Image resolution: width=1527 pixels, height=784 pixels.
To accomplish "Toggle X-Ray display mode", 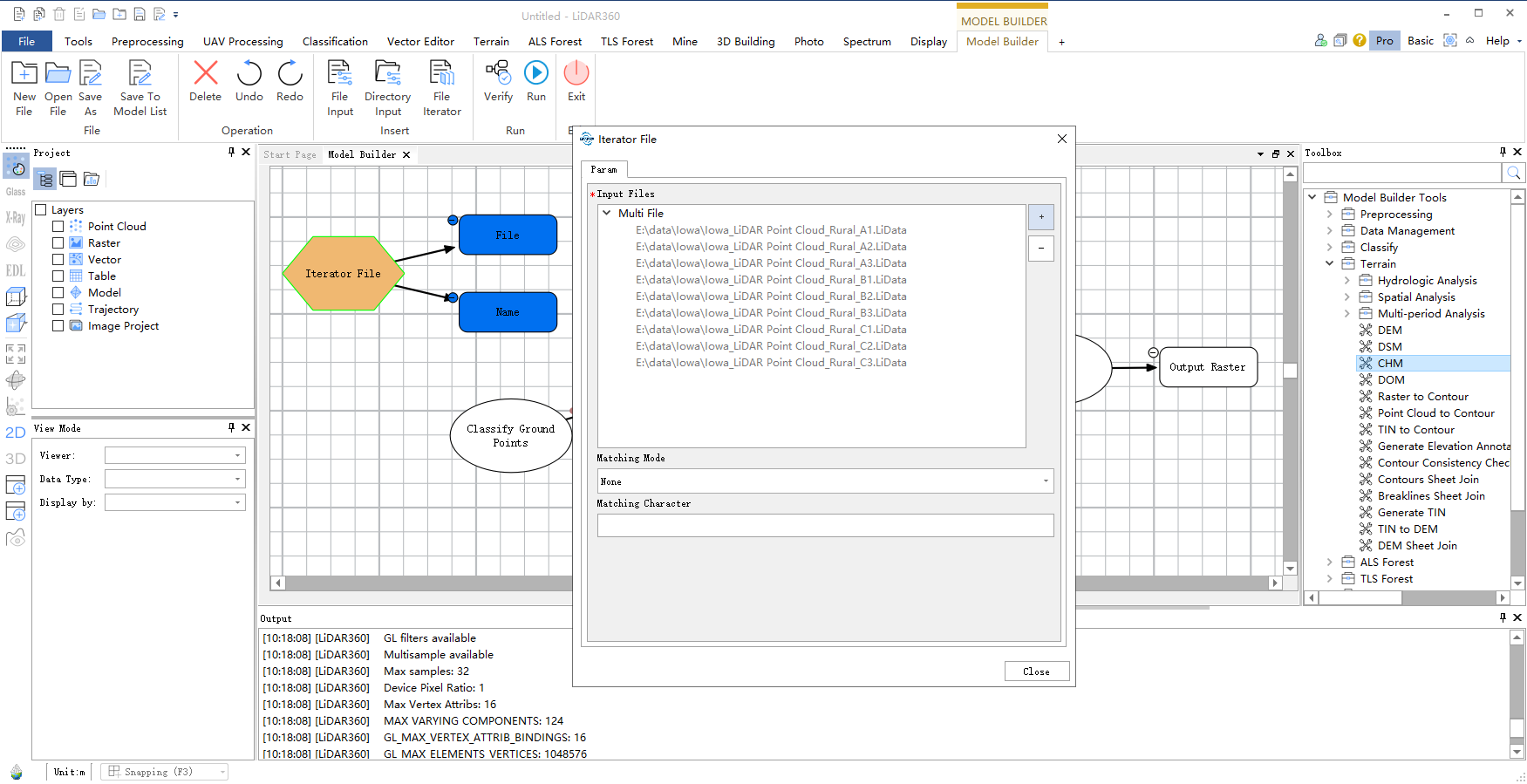I will point(16,218).
